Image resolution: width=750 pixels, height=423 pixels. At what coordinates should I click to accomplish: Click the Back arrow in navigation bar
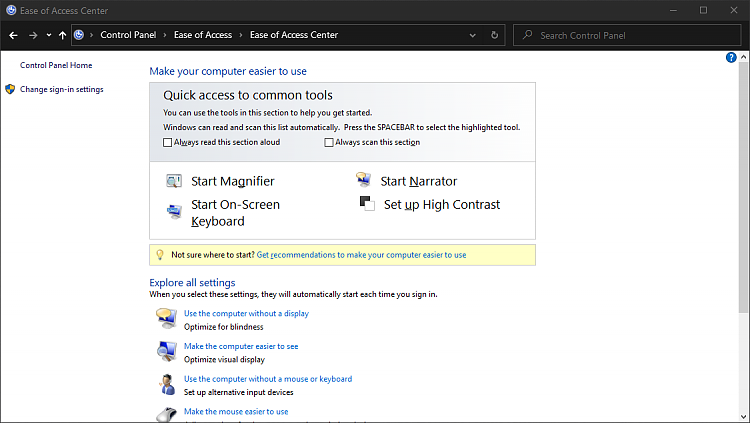pos(13,35)
